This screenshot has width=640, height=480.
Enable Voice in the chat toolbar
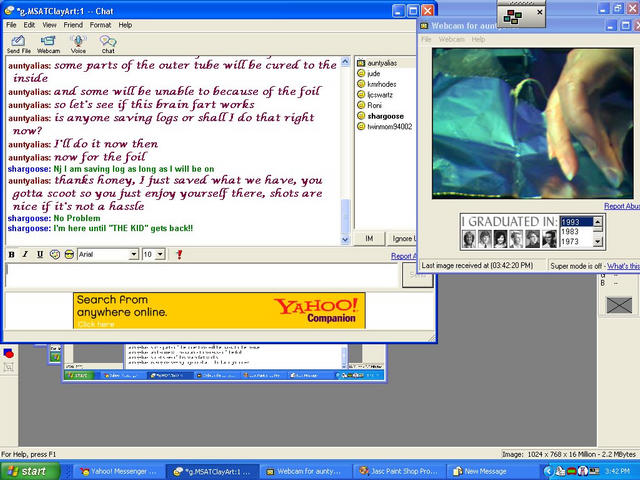(x=78, y=44)
